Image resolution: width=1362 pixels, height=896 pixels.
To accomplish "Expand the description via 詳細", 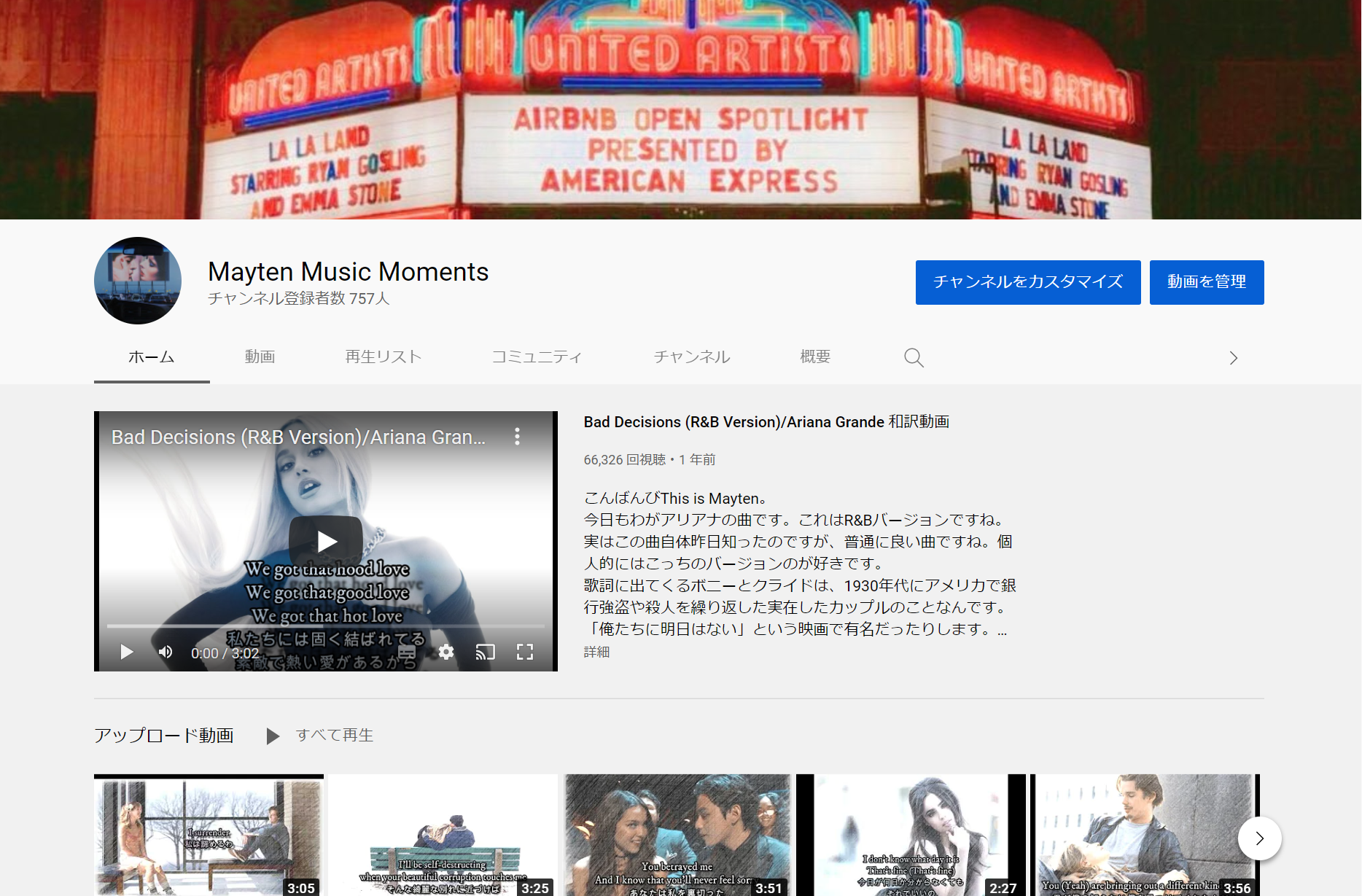I will tap(596, 652).
